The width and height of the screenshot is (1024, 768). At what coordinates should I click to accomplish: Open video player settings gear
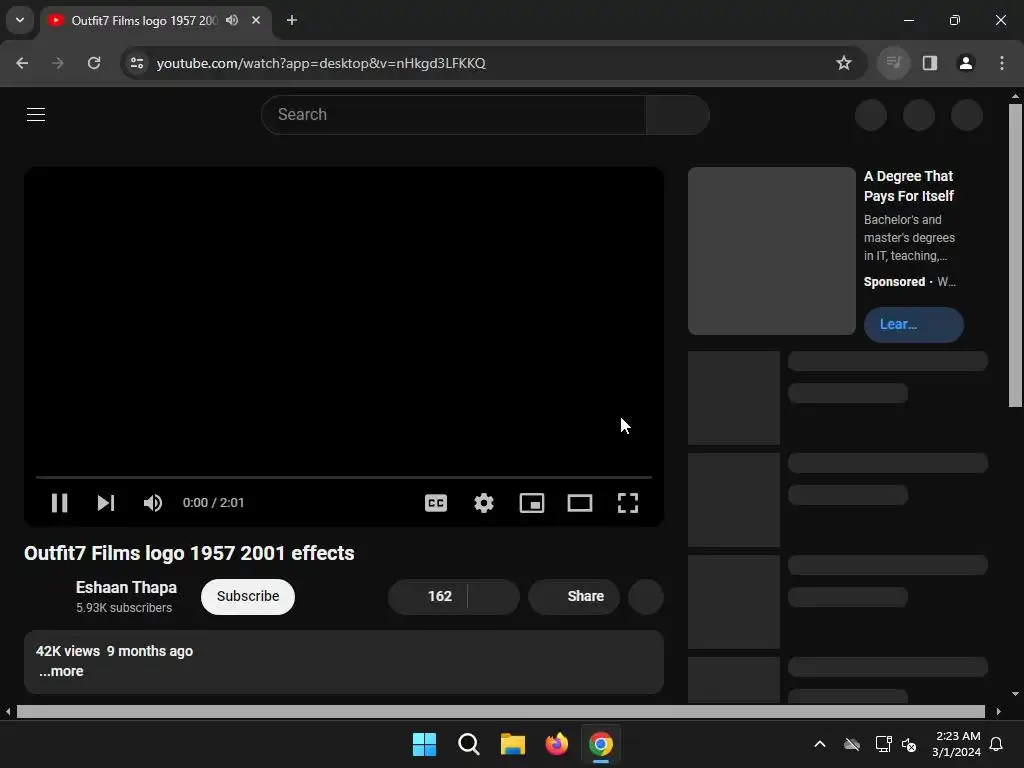point(484,503)
